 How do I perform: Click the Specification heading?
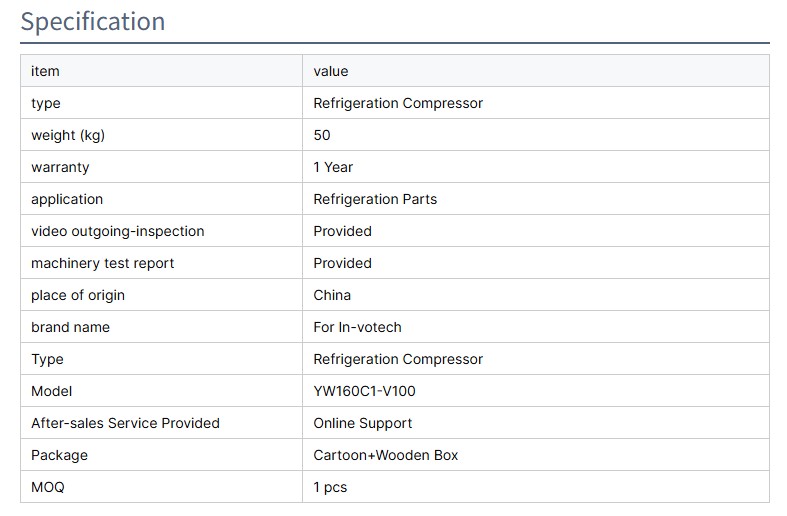(93, 22)
